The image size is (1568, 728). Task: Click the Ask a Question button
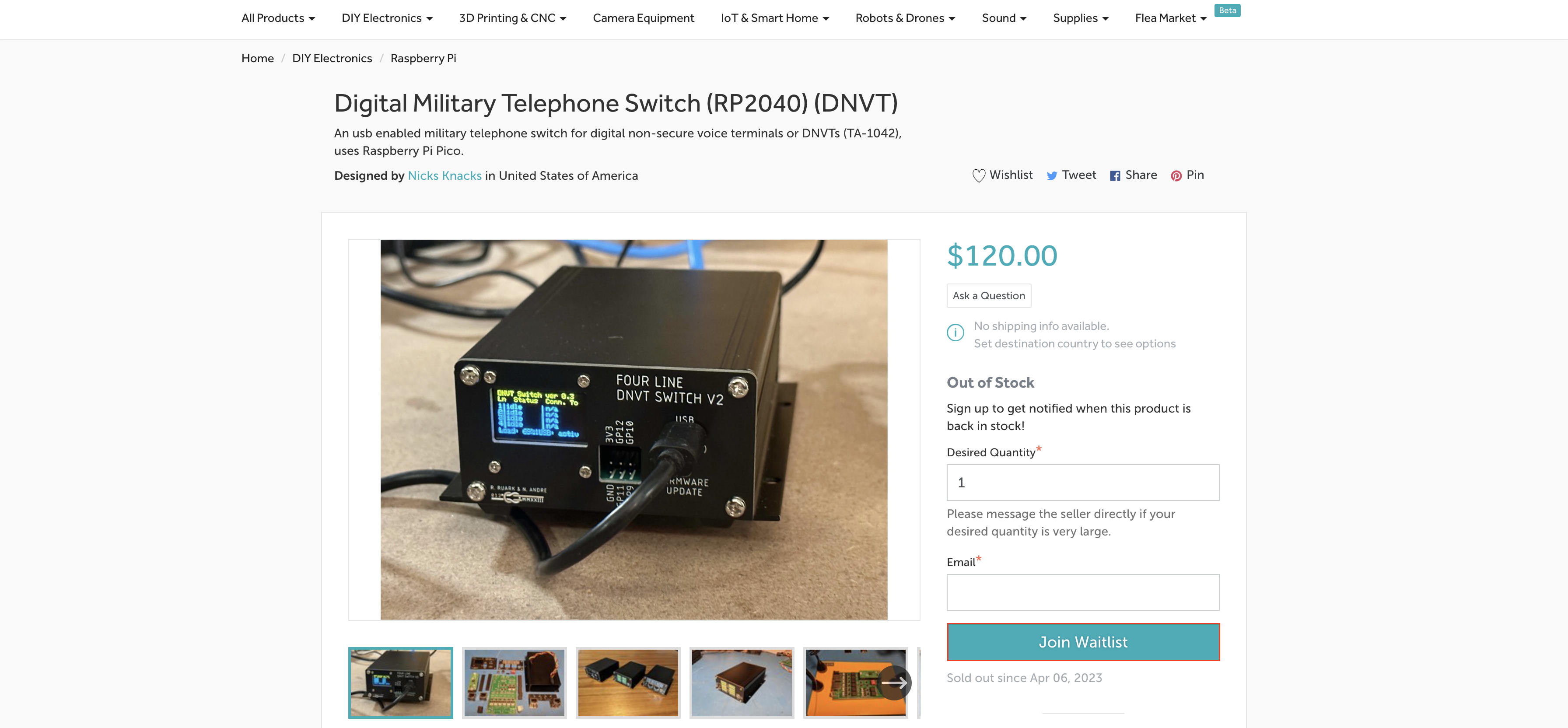[988, 296]
